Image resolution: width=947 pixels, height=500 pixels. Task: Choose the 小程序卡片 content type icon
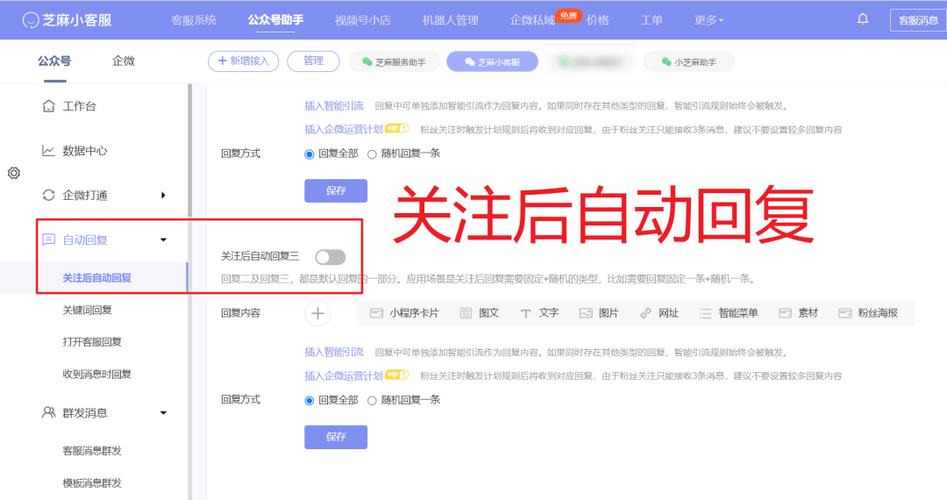point(376,313)
